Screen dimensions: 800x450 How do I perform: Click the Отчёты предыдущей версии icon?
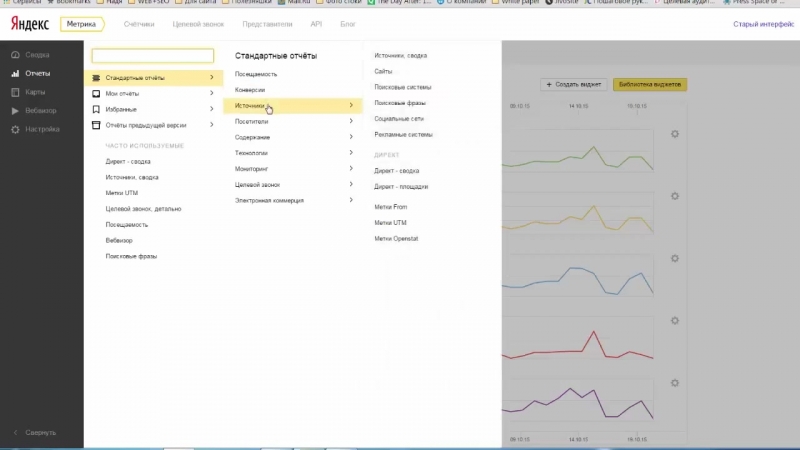(96, 125)
